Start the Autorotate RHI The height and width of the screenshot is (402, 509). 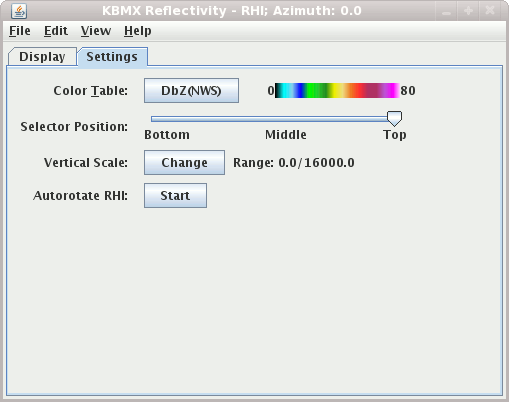175,195
